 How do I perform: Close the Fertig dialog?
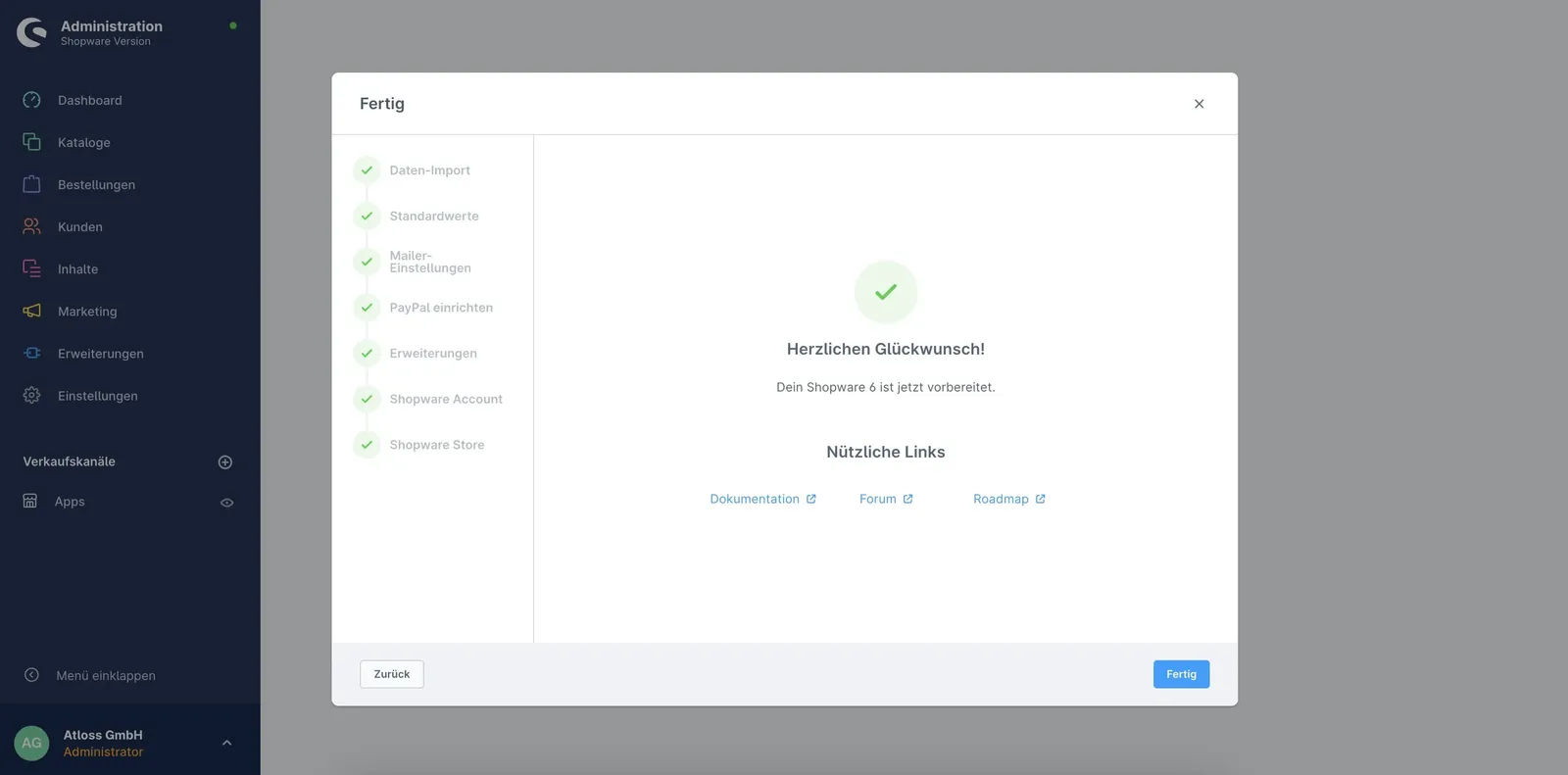(1199, 104)
